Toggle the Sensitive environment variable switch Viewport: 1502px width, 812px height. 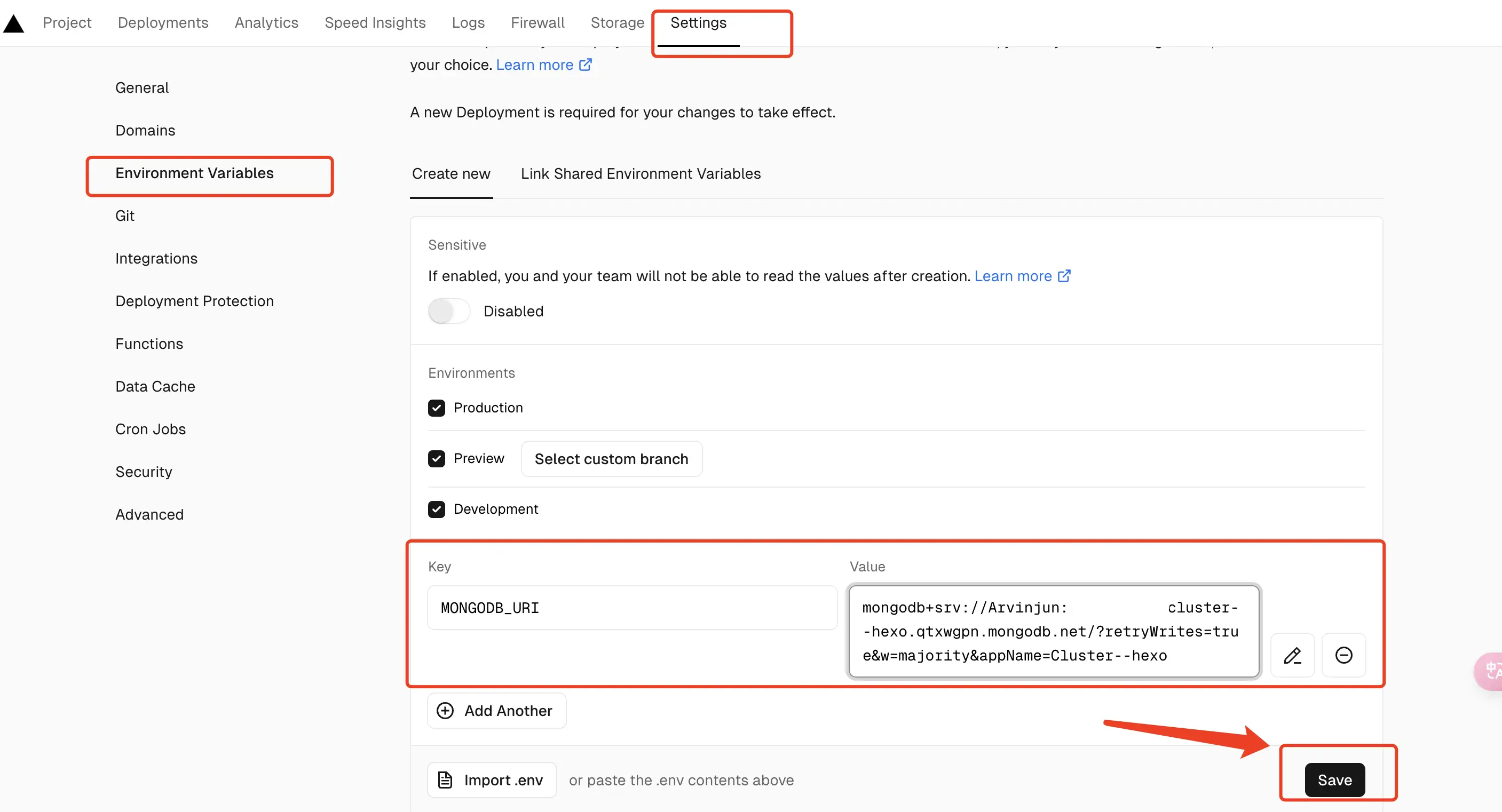[448, 311]
